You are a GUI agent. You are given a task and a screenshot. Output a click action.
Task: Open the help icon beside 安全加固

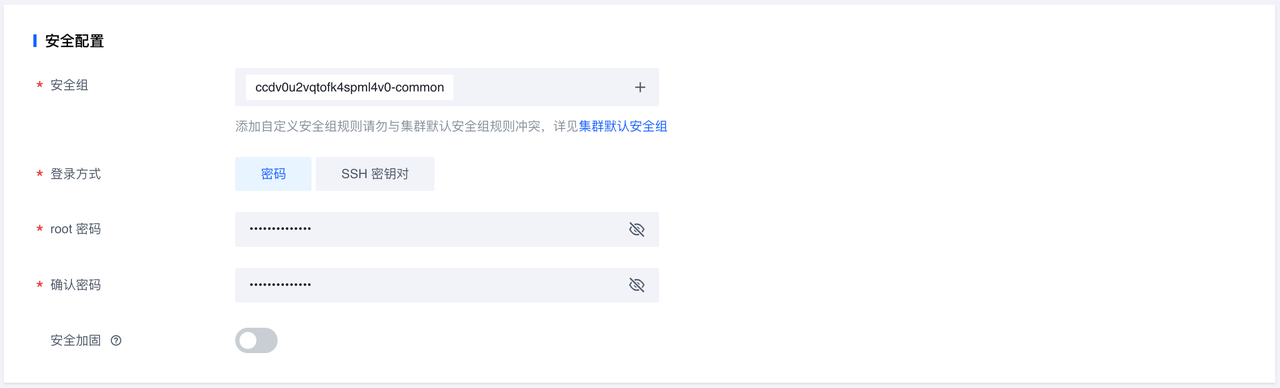pyautogui.click(x=116, y=341)
